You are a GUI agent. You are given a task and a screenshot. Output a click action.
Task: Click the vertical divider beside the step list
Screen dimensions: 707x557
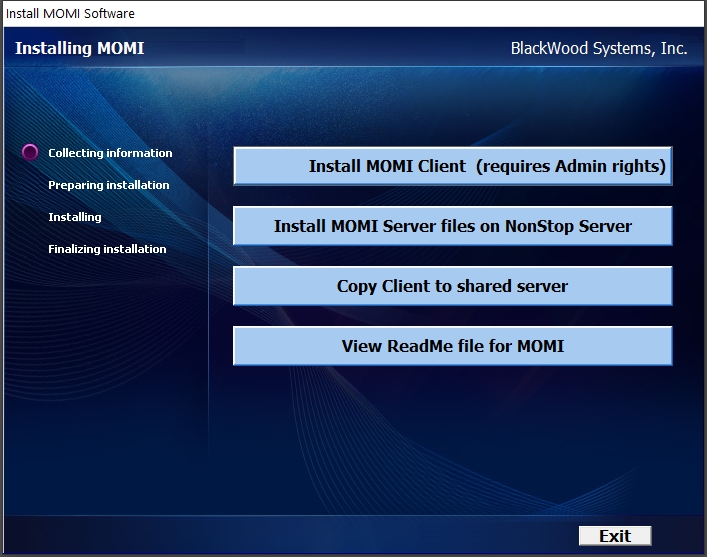click(x=209, y=300)
